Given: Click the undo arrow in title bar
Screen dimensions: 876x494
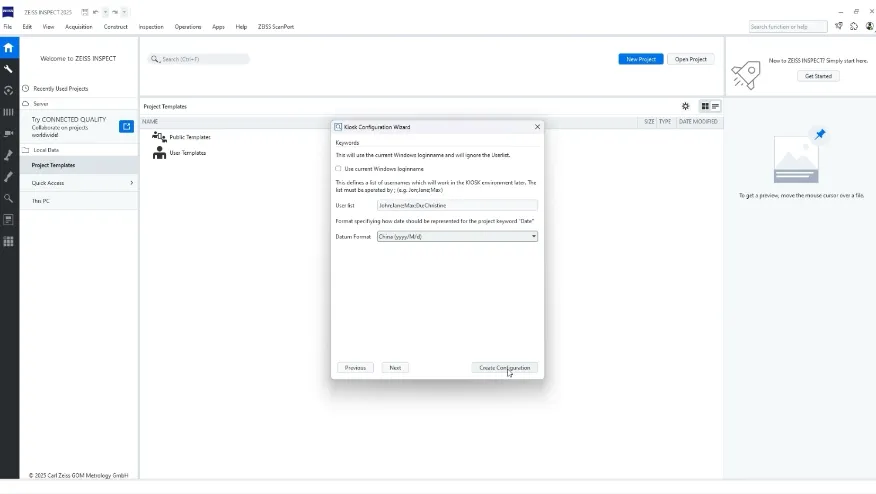Looking at the screenshot, I should pyautogui.click(x=96, y=12).
